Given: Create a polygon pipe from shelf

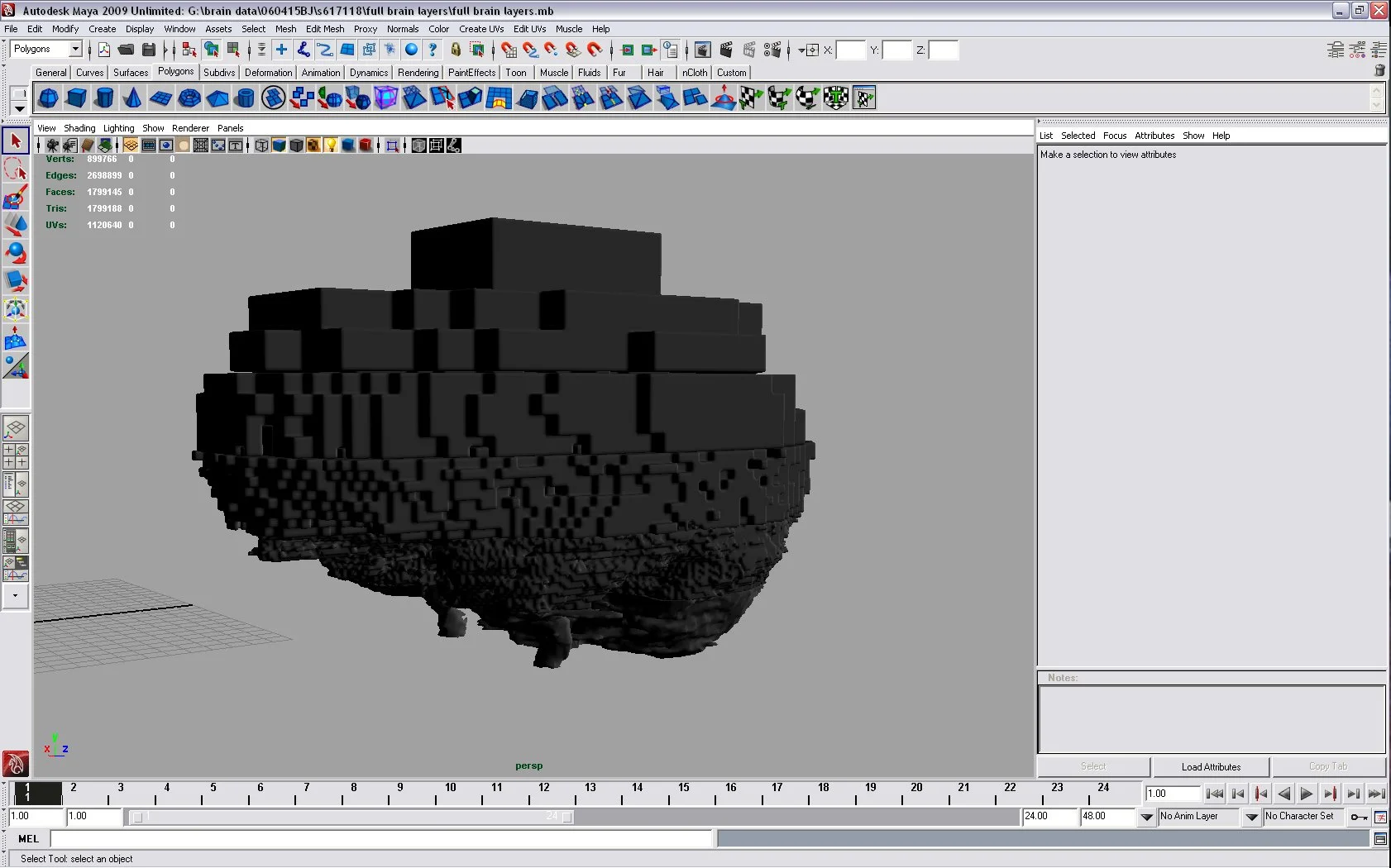Looking at the screenshot, I should tap(245, 98).
